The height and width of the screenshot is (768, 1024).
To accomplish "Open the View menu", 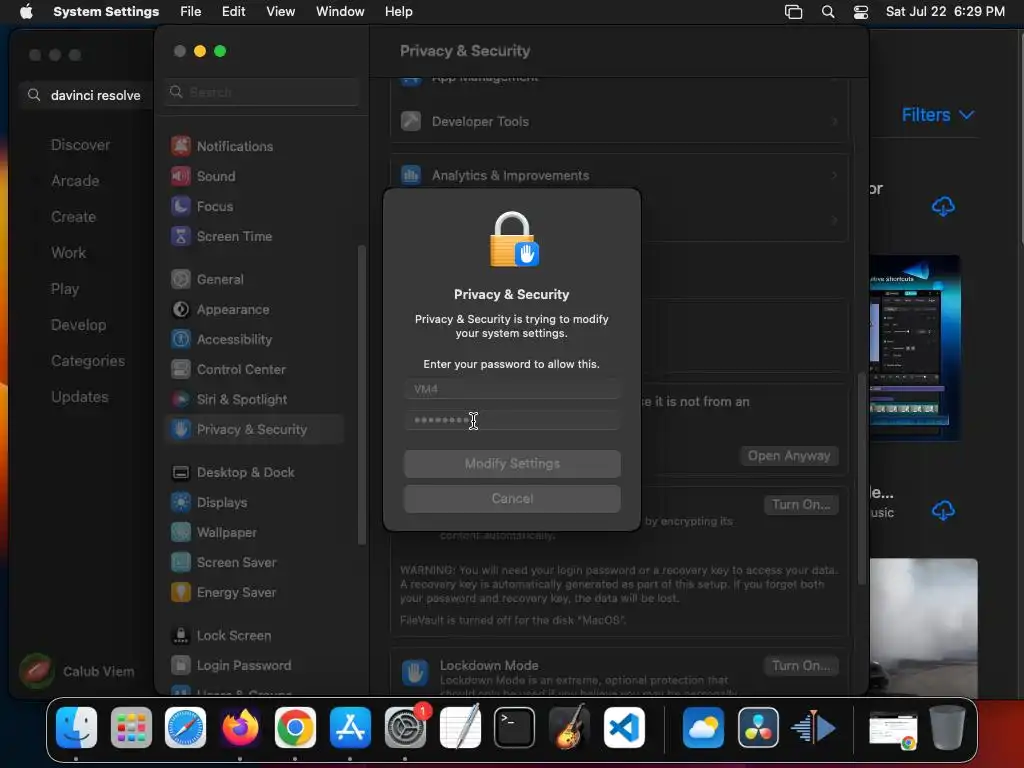I will (280, 12).
